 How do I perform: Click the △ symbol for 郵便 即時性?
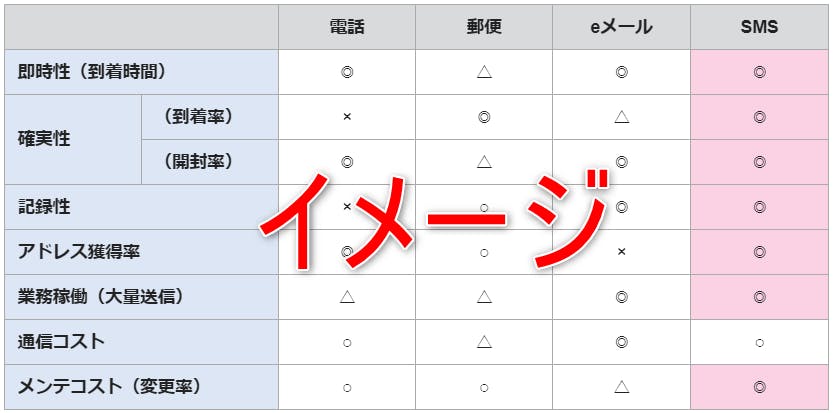pyautogui.click(x=484, y=72)
